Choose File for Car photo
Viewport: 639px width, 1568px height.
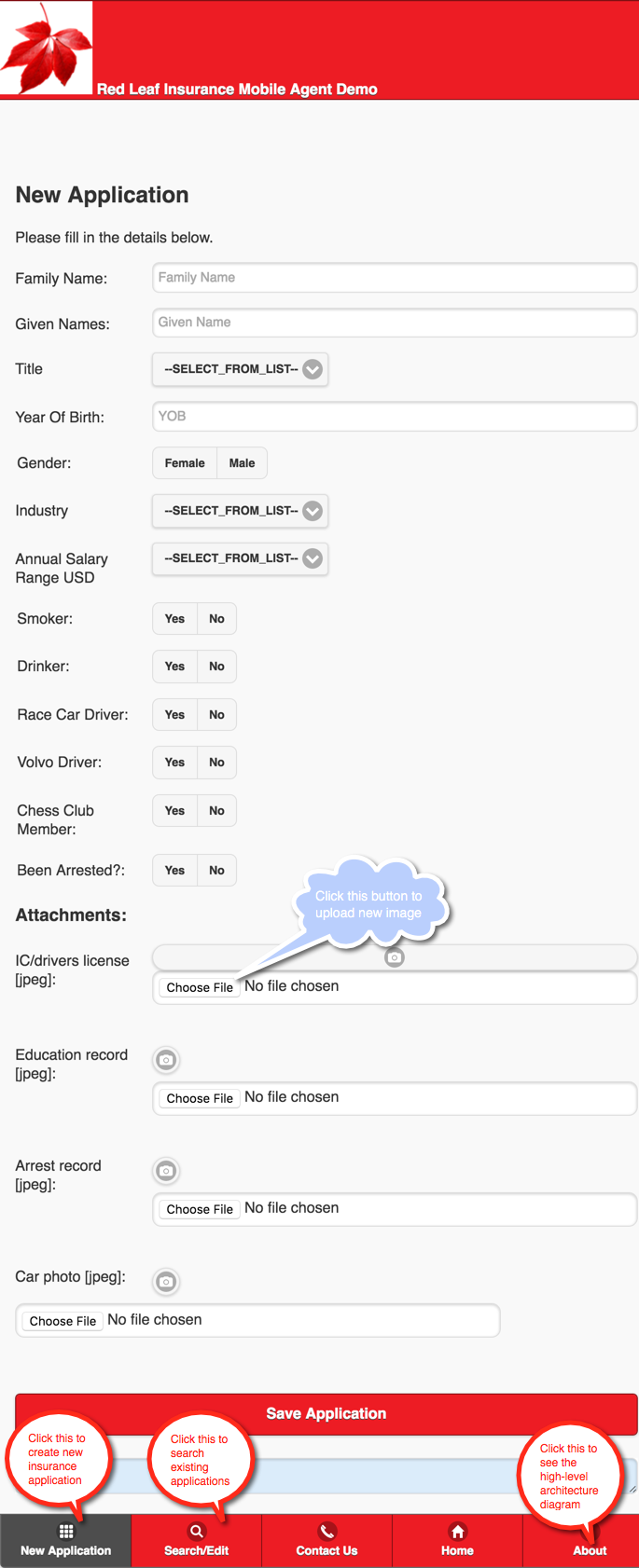[63, 1321]
